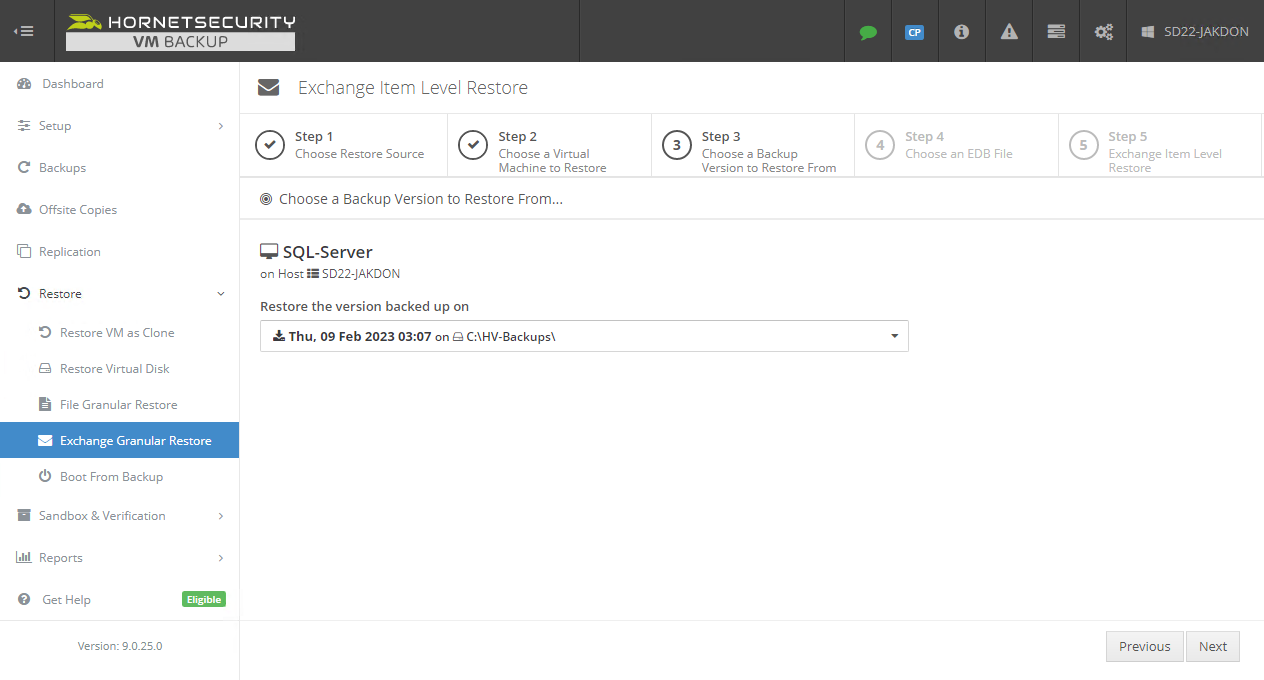Click the Previous button
This screenshot has width=1264, height=680.
point(1145,647)
